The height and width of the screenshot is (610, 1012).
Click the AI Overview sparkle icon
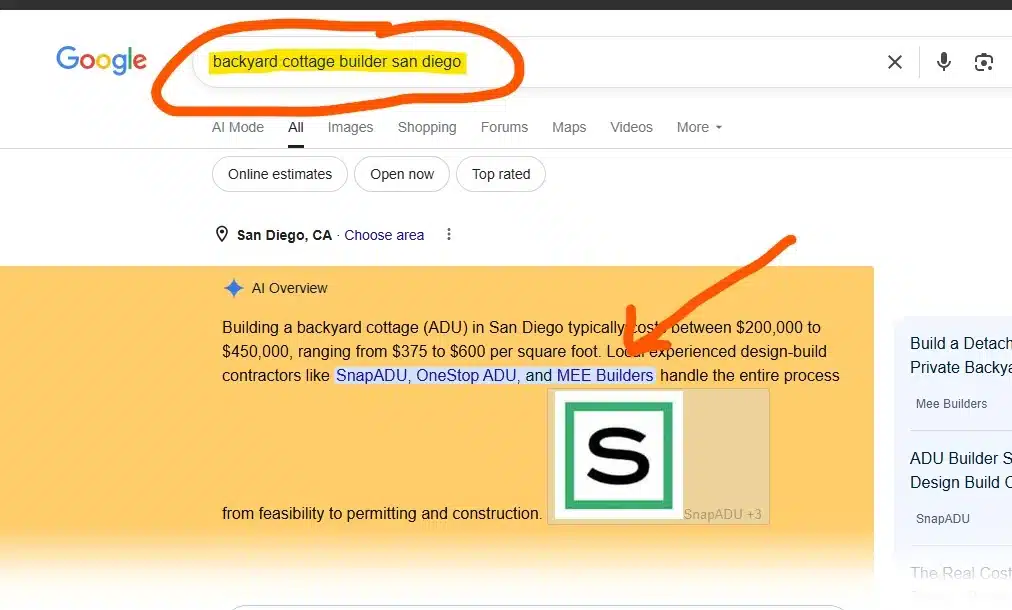click(x=234, y=288)
